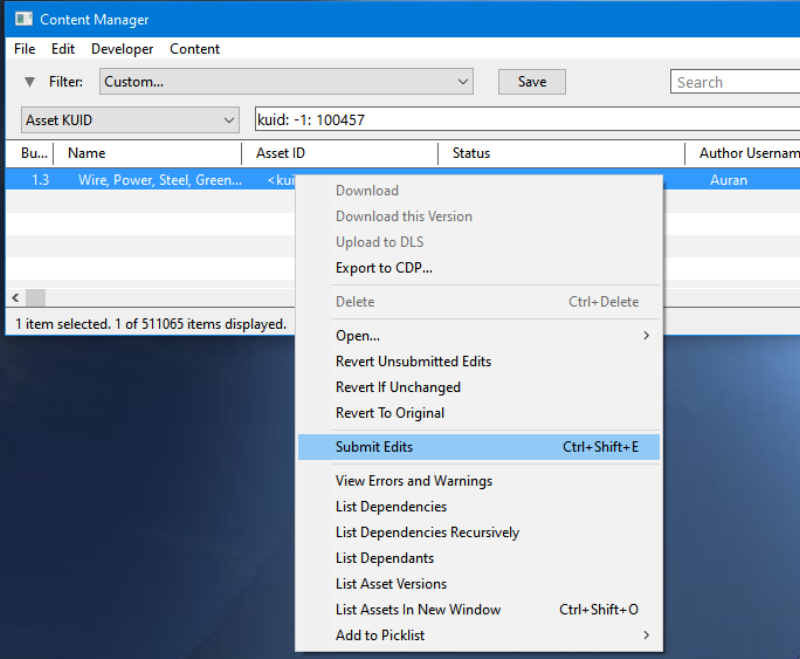The height and width of the screenshot is (659, 800).
Task: Open the Developer menu
Action: click(x=122, y=49)
